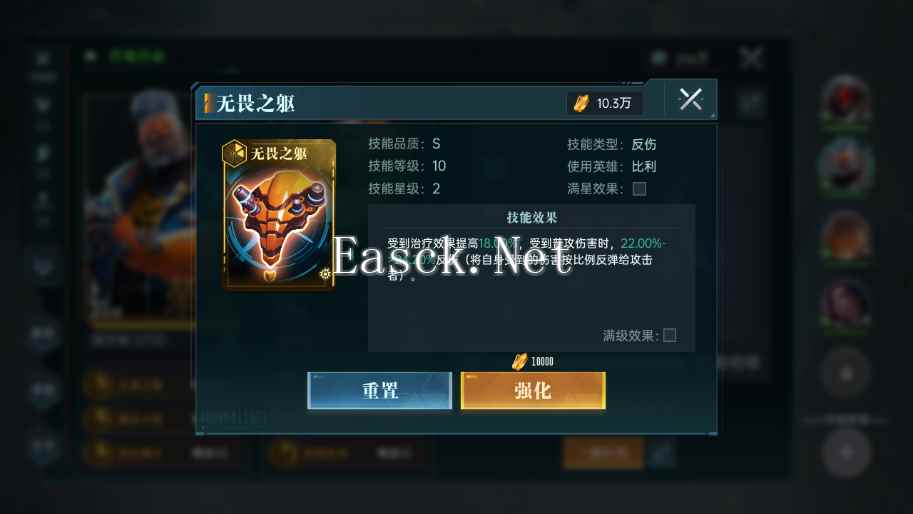Click the gear icon on skill card
Screen dimensions: 913x514
click(325, 273)
